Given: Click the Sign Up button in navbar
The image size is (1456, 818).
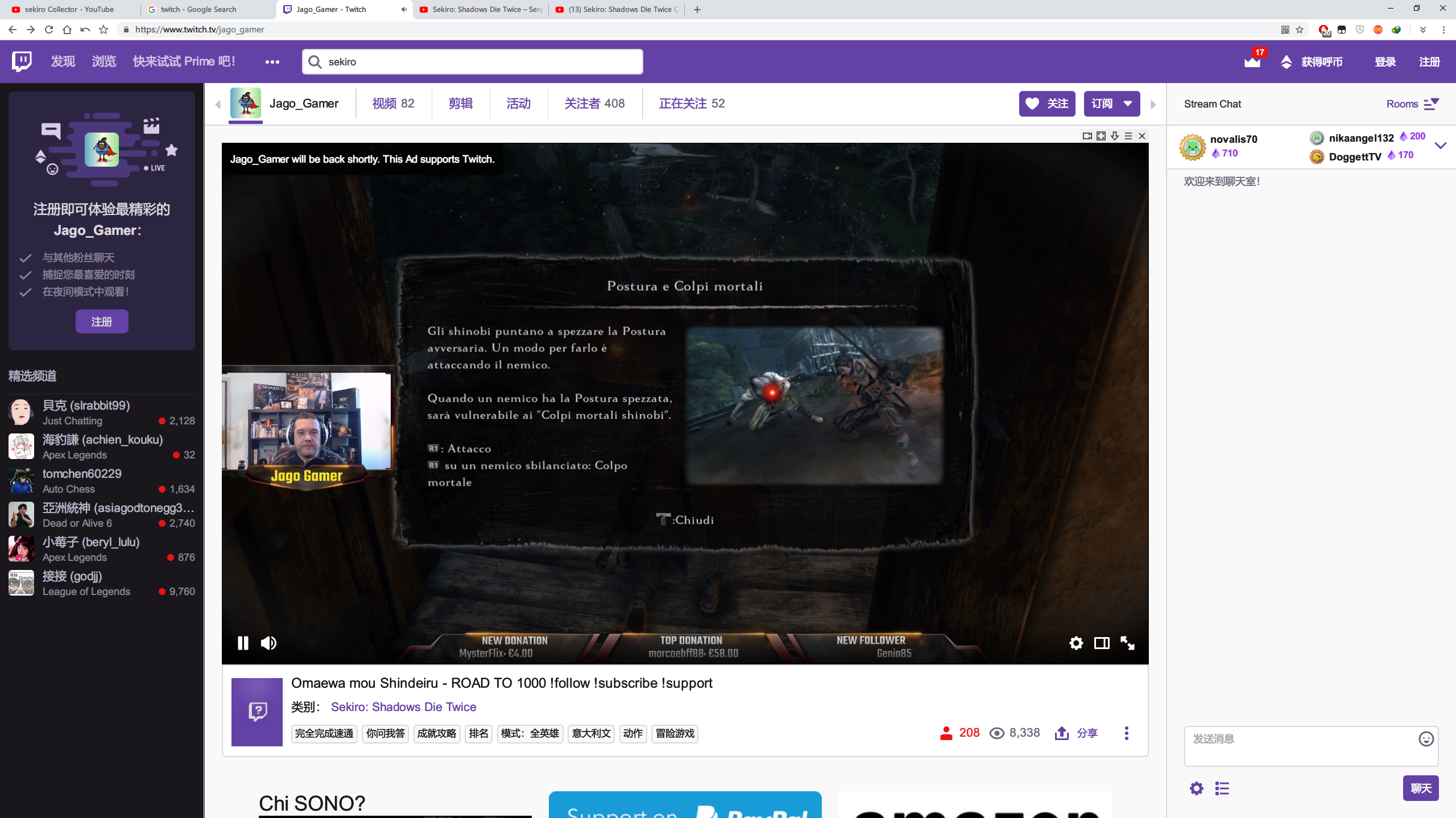Looking at the screenshot, I should pos(1430,61).
